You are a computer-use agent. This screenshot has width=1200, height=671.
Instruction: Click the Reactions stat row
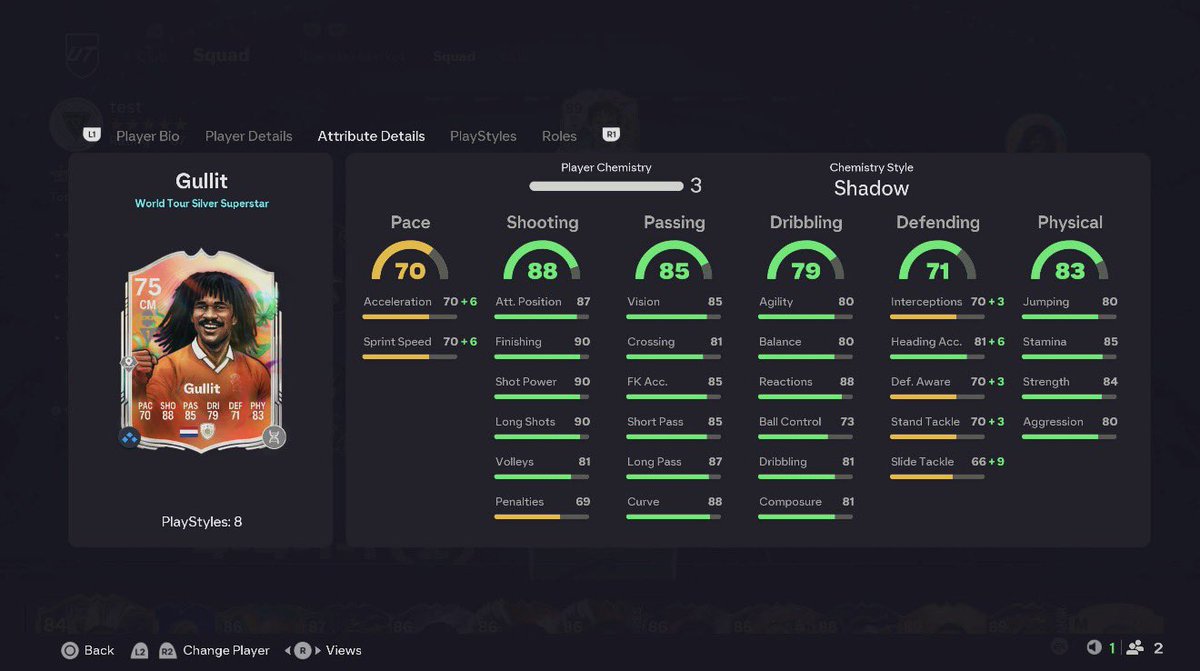click(806, 386)
